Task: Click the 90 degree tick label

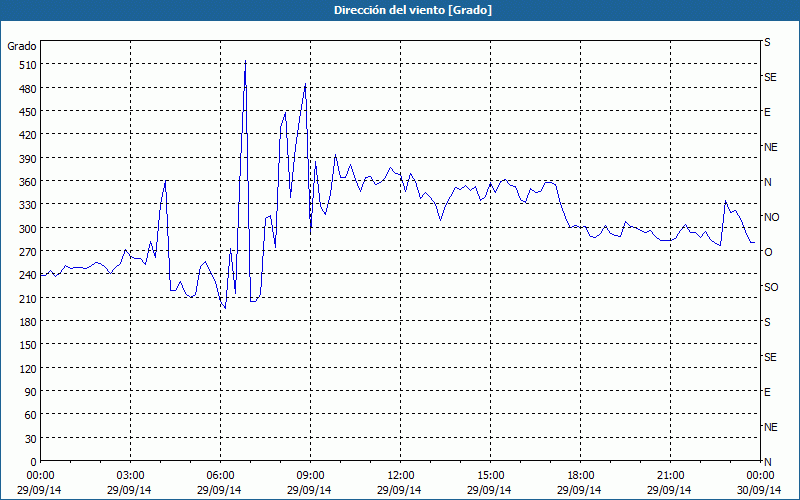Action: [x=31, y=392]
